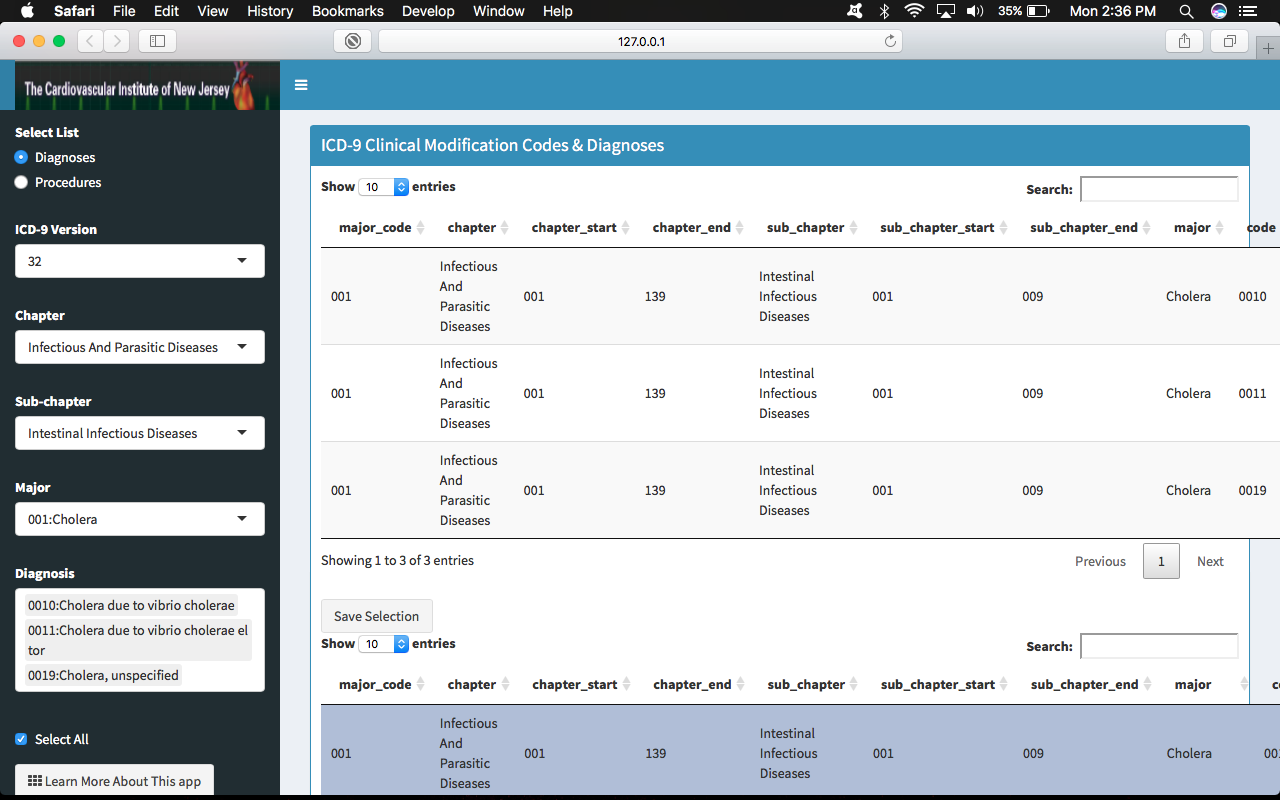Viewport: 1280px width, 800px height.
Task: Expand the Chapter dropdown
Action: (140, 347)
